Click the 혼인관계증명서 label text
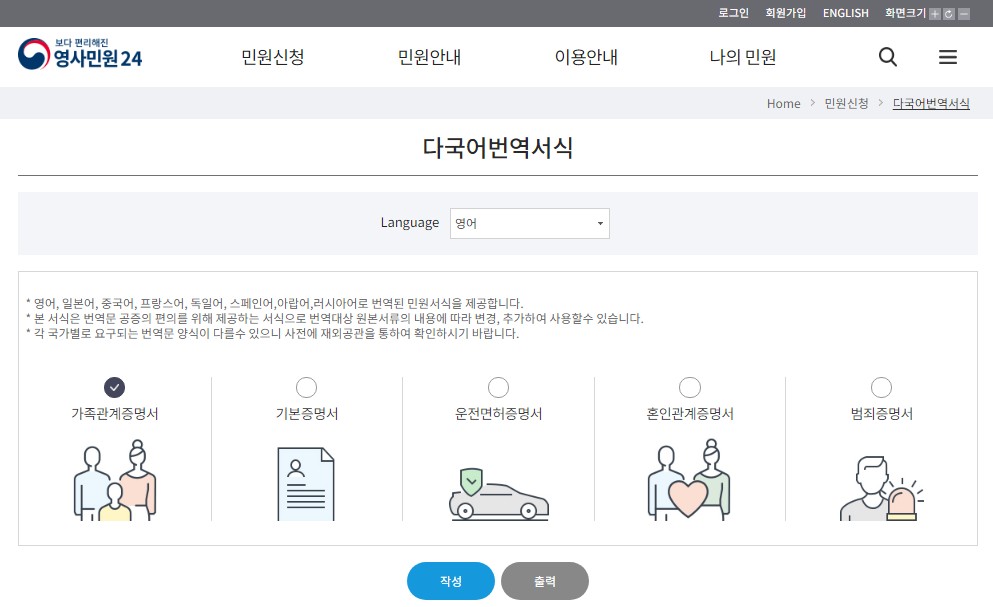This screenshot has width=993, height=607. [690, 414]
